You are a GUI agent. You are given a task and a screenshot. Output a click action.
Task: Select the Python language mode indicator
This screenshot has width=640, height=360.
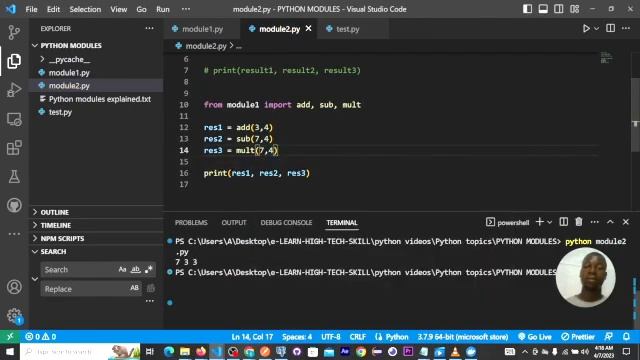click(397, 337)
